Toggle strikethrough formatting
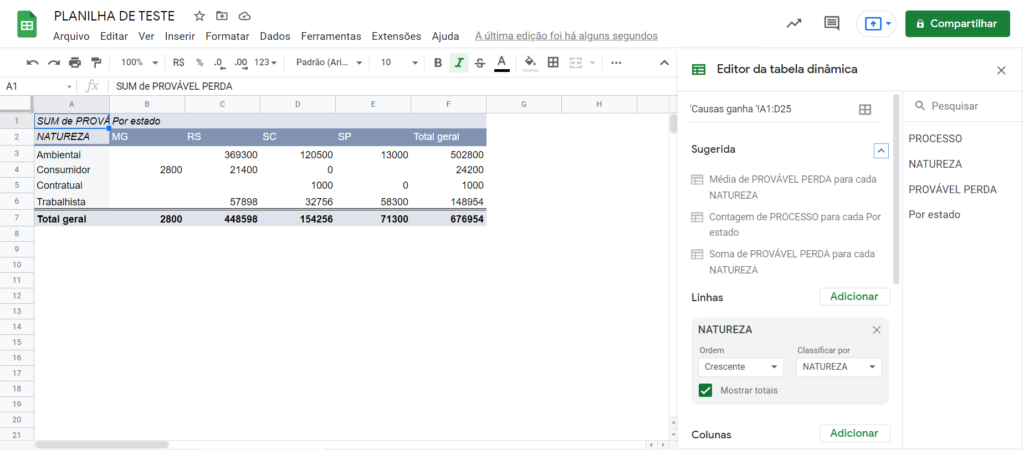This screenshot has width=1024, height=450. [480, 63]
